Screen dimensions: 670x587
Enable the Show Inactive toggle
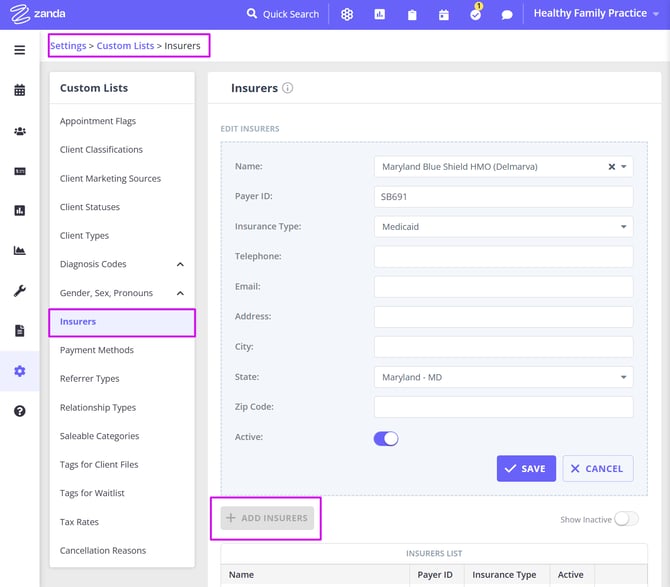point(626,519)
